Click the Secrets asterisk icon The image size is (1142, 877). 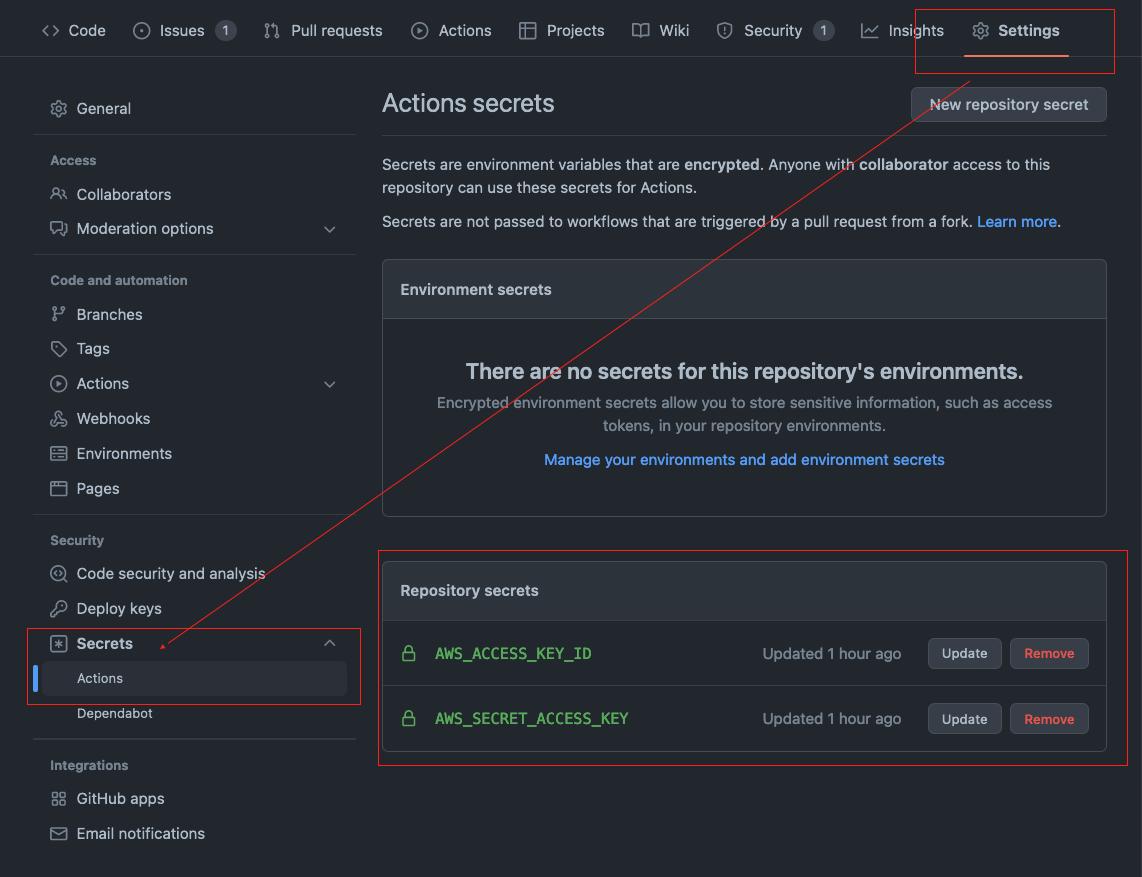[x=58, y=644]
